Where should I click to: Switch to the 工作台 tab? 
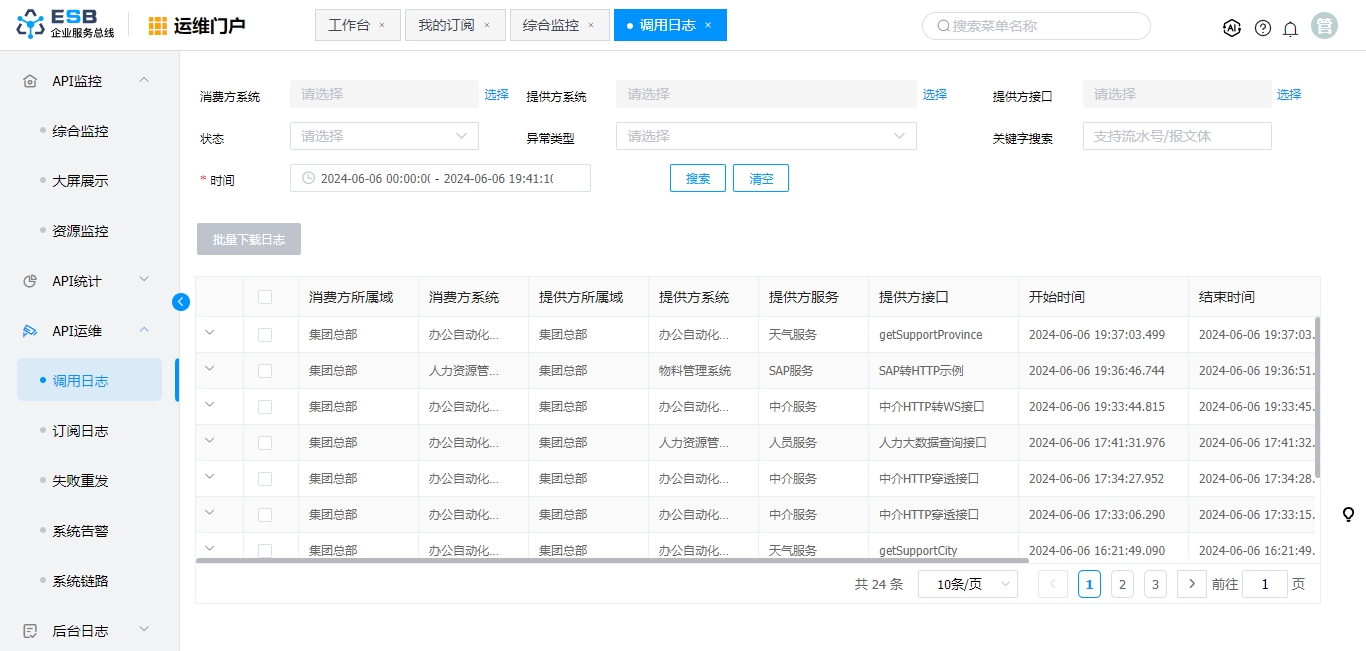pyautogui.click(x=348, y=26)
